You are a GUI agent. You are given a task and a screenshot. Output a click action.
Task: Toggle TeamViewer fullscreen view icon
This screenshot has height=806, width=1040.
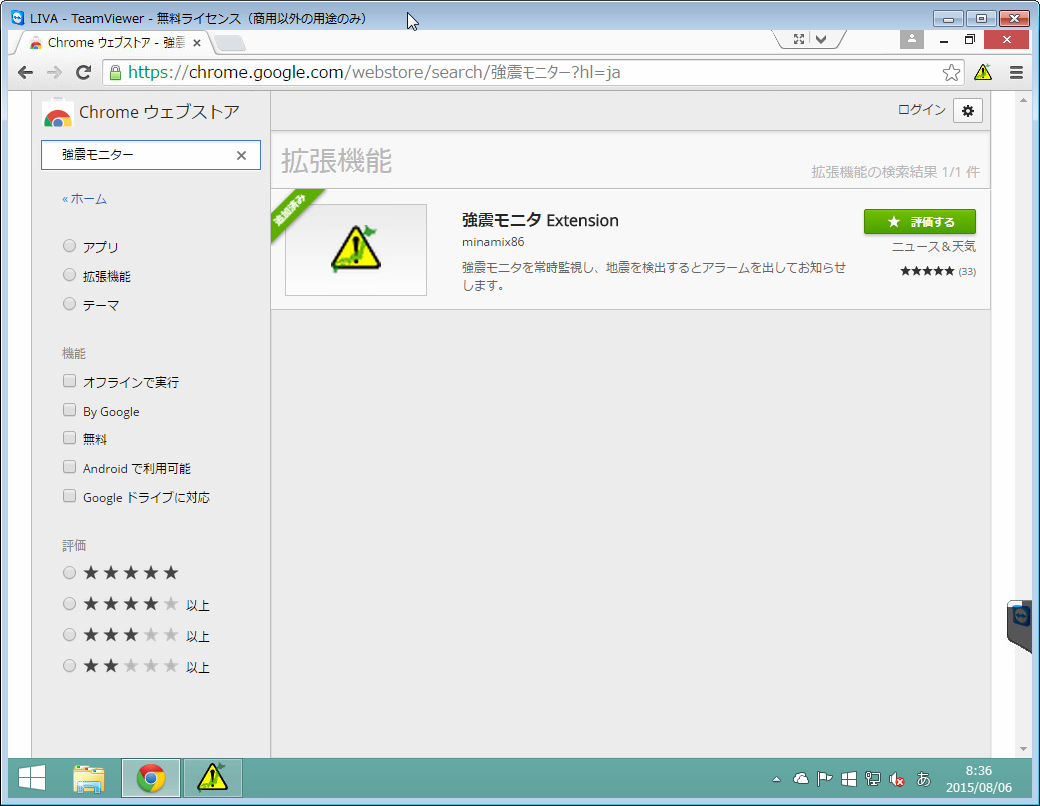tap(799, 39)
